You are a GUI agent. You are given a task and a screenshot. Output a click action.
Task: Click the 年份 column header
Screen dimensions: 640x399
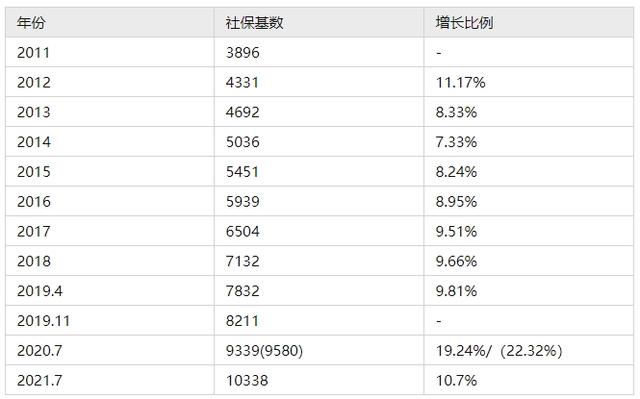coord(110,22)
